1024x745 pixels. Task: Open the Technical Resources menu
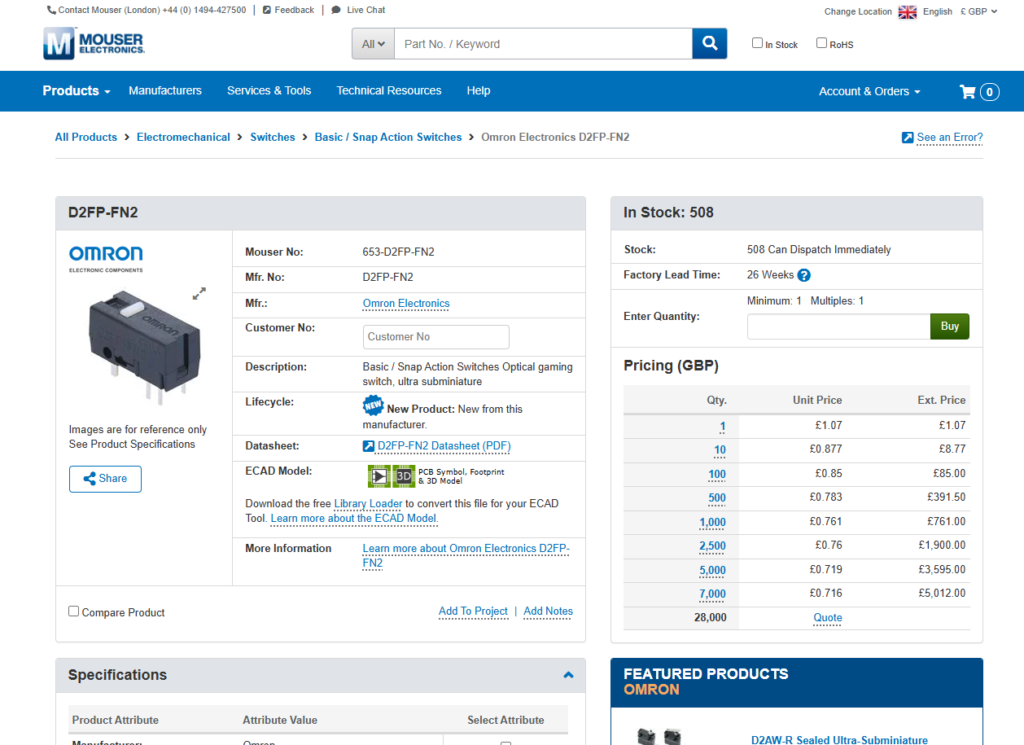(389, 91)
